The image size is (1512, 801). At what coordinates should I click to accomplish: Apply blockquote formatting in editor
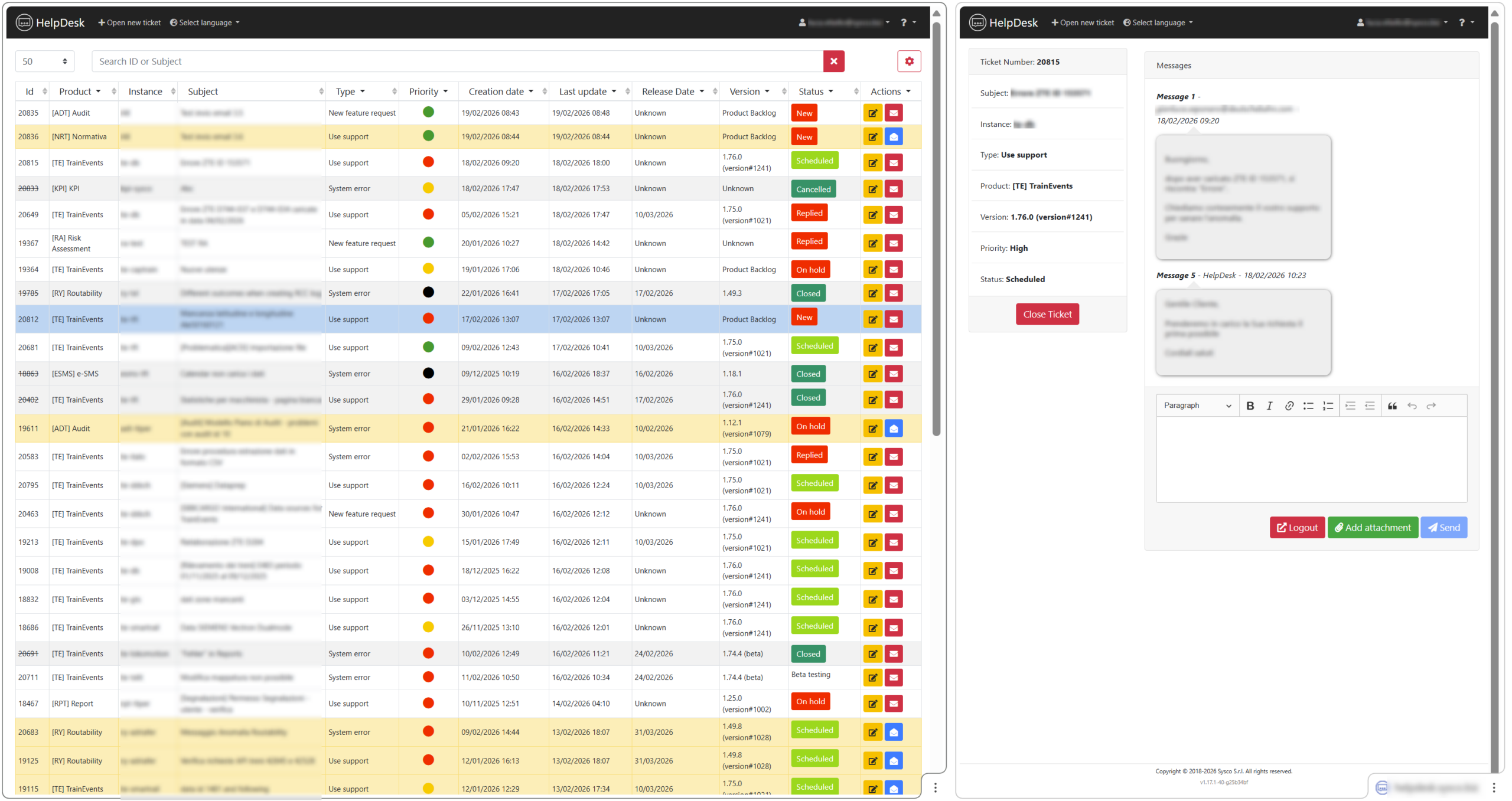(x=1392, y=406)
